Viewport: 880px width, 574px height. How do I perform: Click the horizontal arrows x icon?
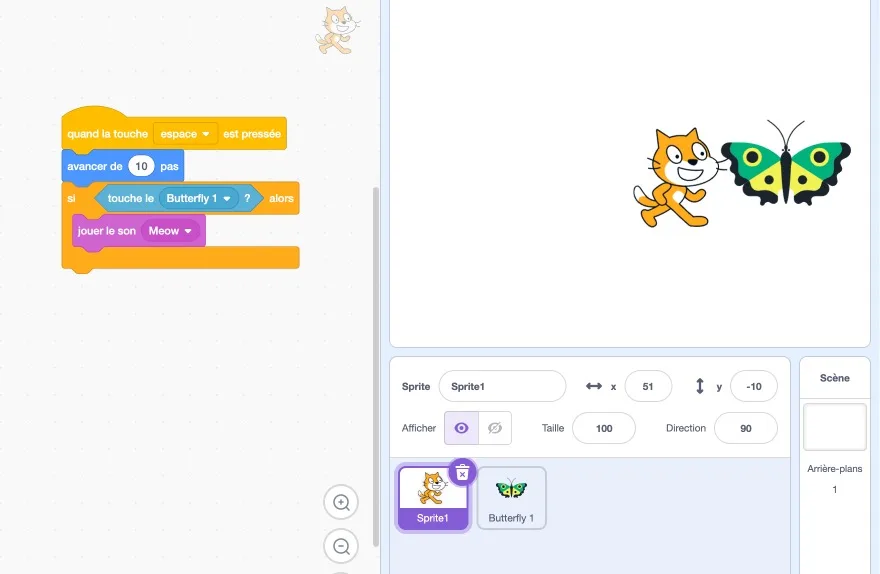pyautogui.click(x=594, y=386)
